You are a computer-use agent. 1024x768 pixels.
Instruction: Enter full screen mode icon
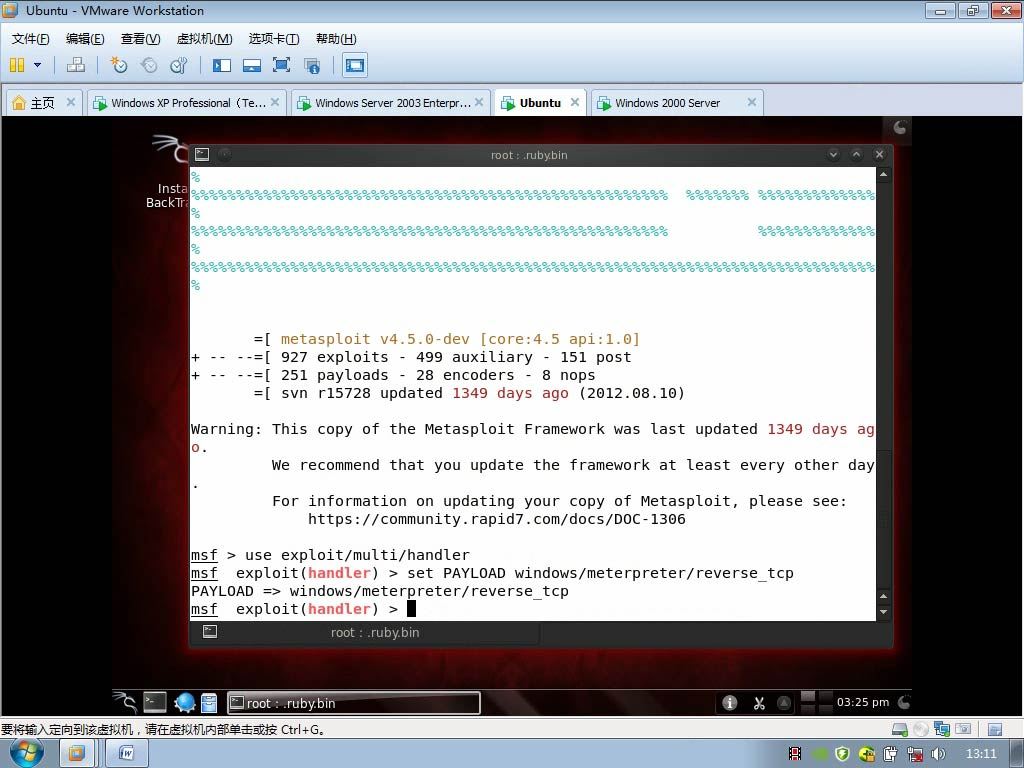pos(281,65)
